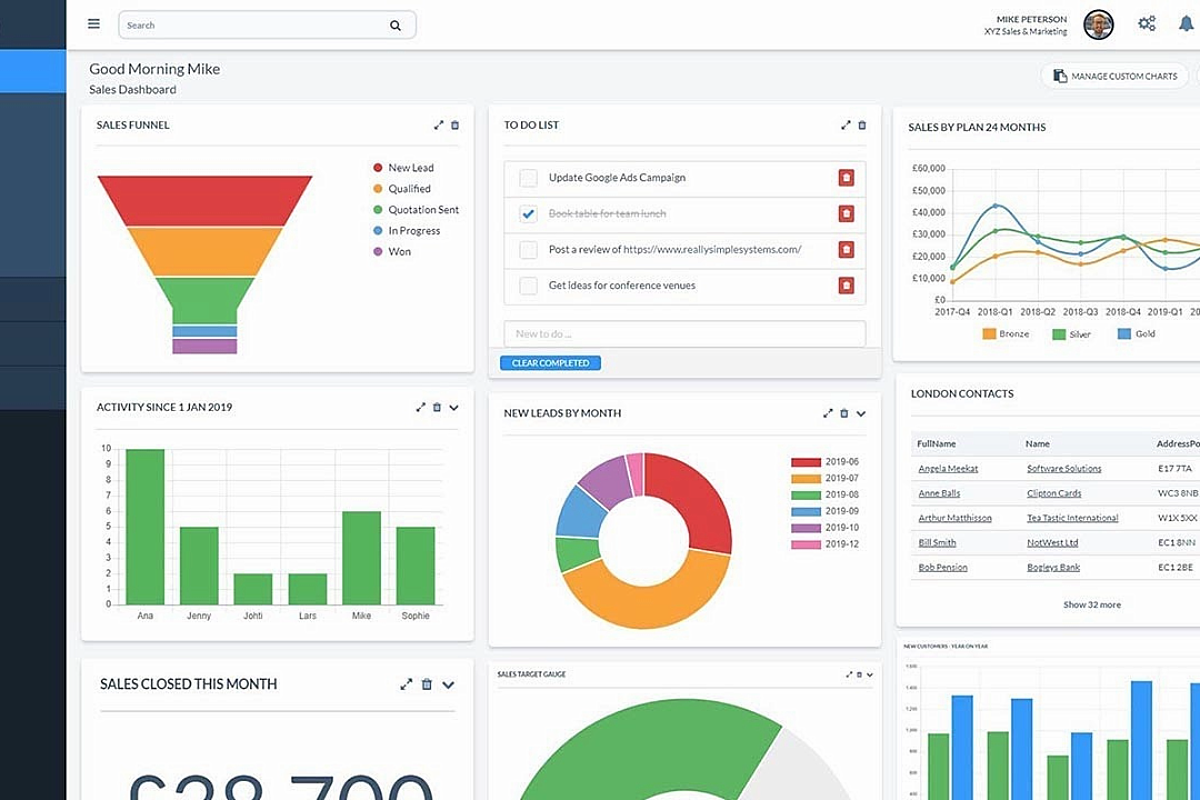The image size is (1200, 800).
Task: Click the search magnifier icon
Action: tap(395, 26)
